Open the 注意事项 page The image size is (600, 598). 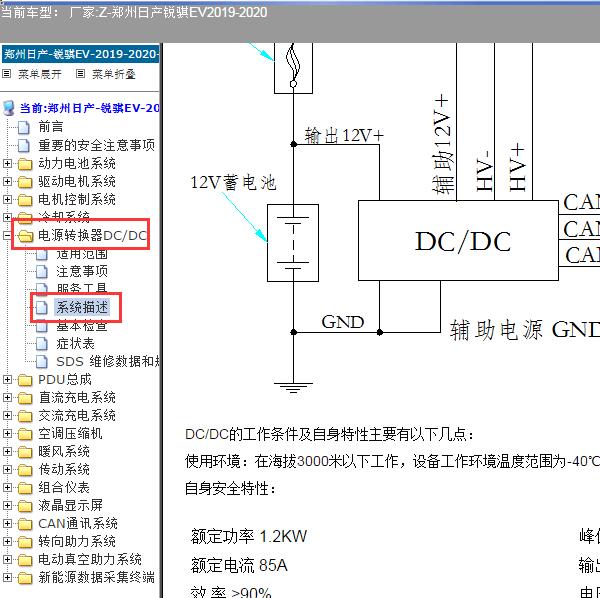[82, 272]
